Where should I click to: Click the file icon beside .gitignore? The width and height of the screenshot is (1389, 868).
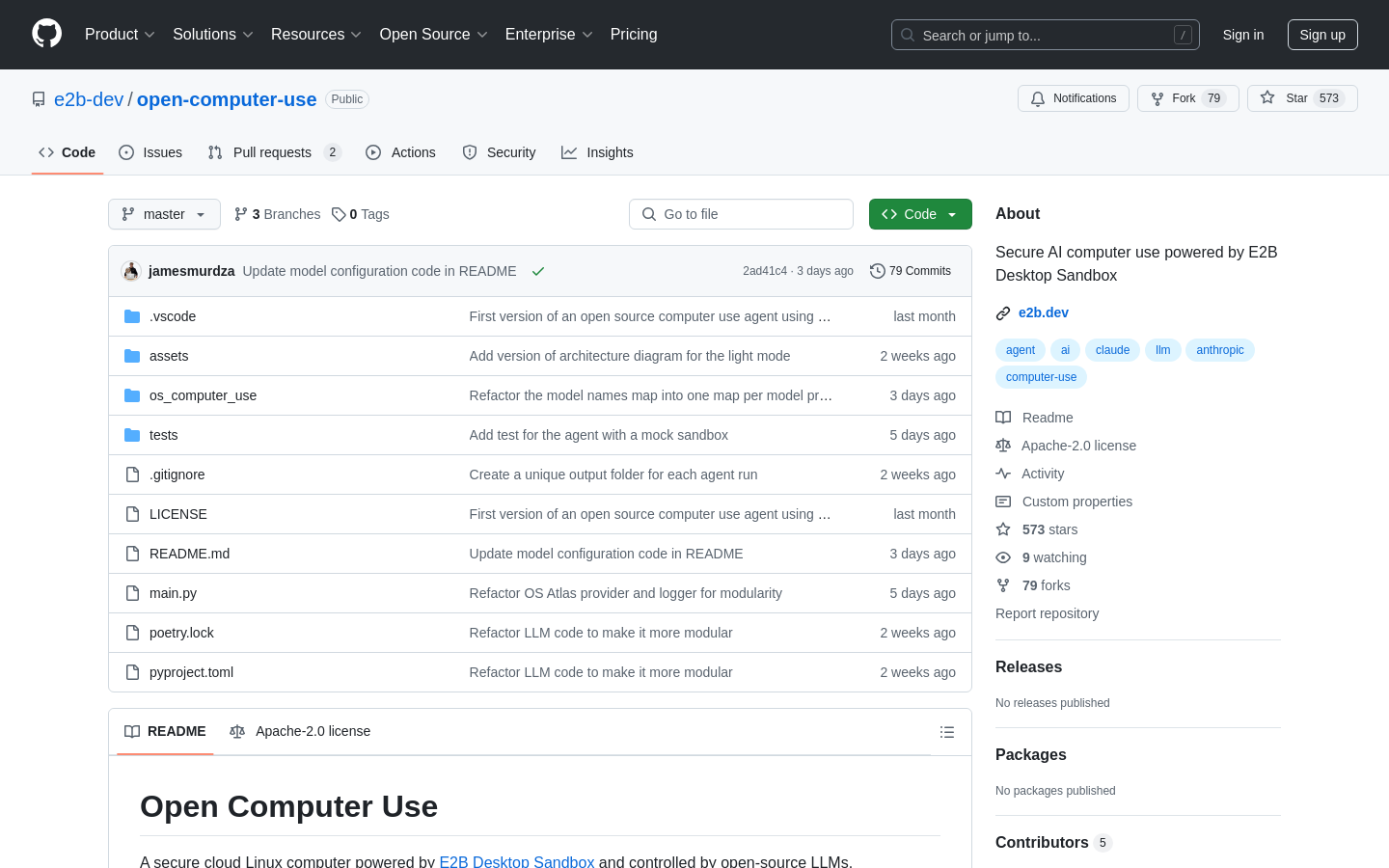pos(132,475)
